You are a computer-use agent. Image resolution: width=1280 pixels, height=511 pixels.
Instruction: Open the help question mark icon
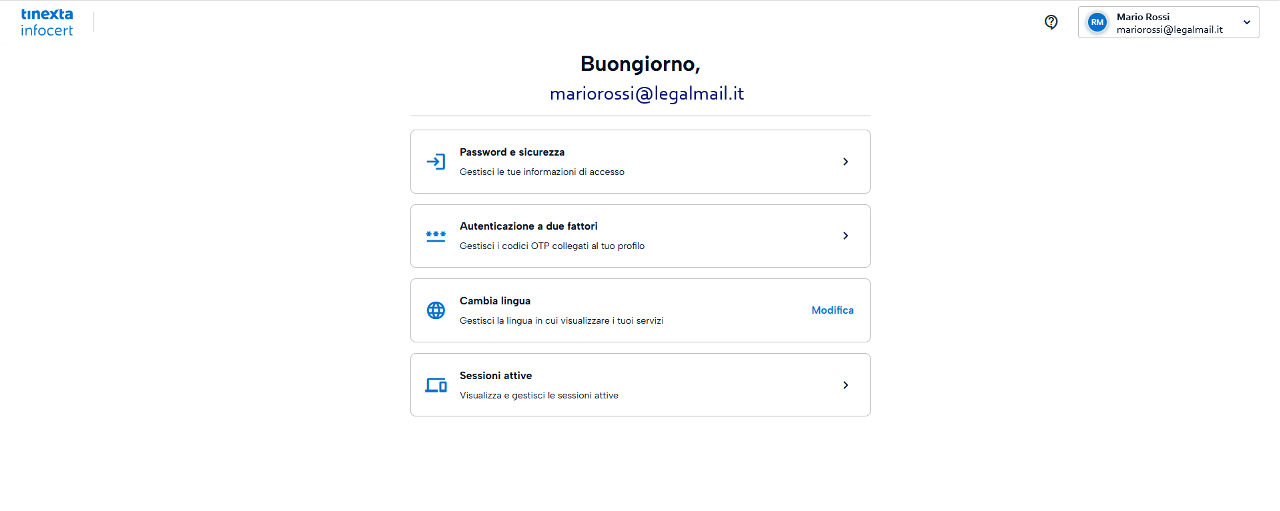pos(1051,22)
